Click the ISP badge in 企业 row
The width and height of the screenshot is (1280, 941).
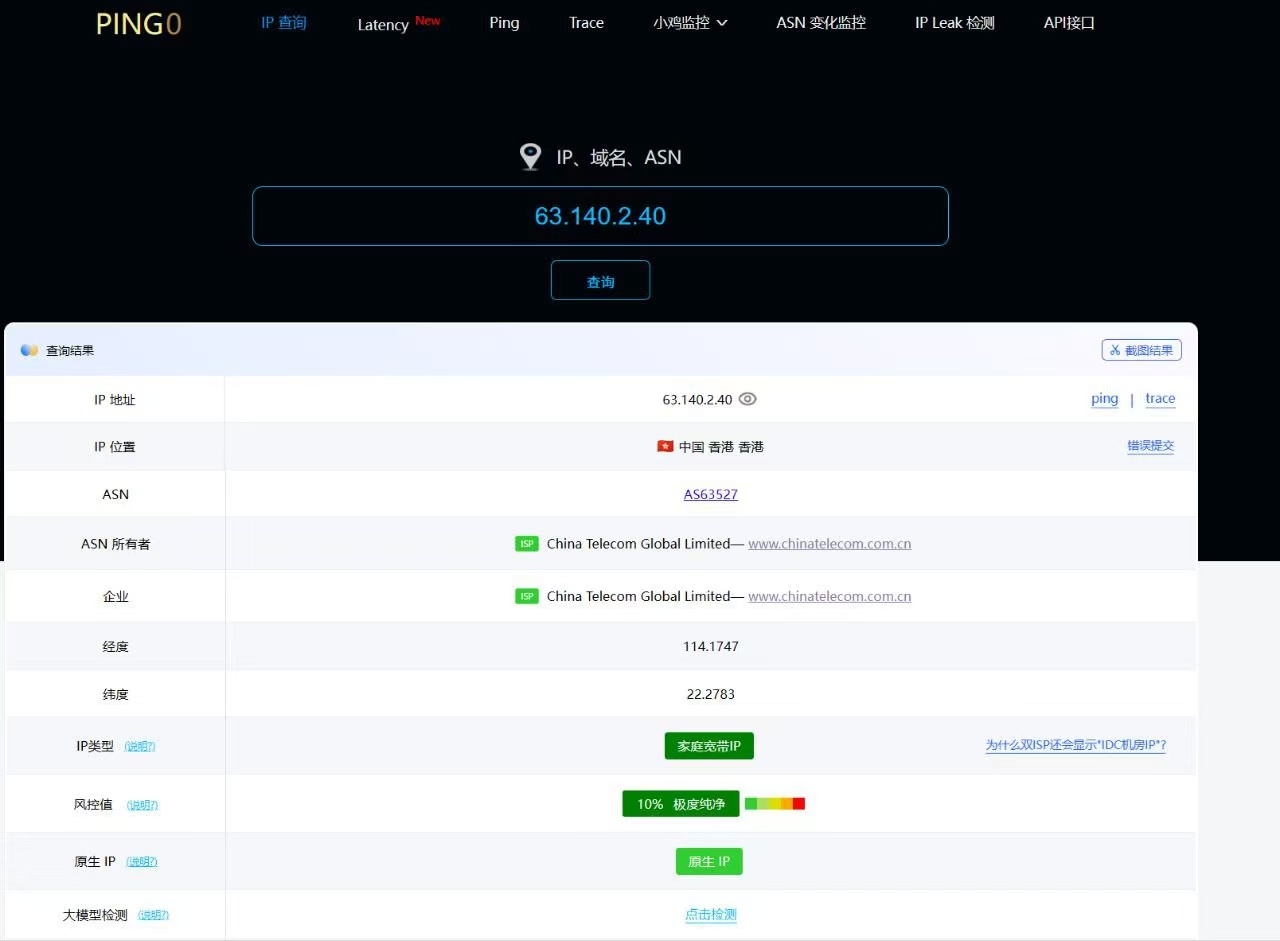tap(527, 596)
